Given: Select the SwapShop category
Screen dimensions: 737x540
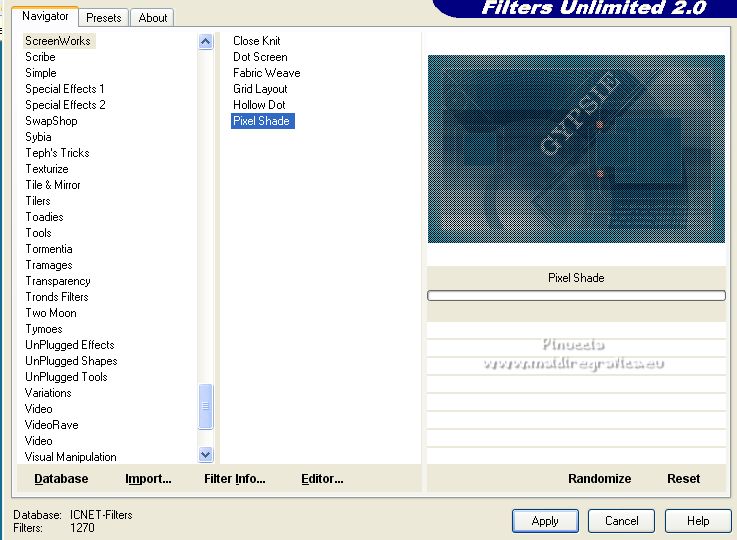Looking at the screenshot, I should pyautogui.click(x=51, y=121).
